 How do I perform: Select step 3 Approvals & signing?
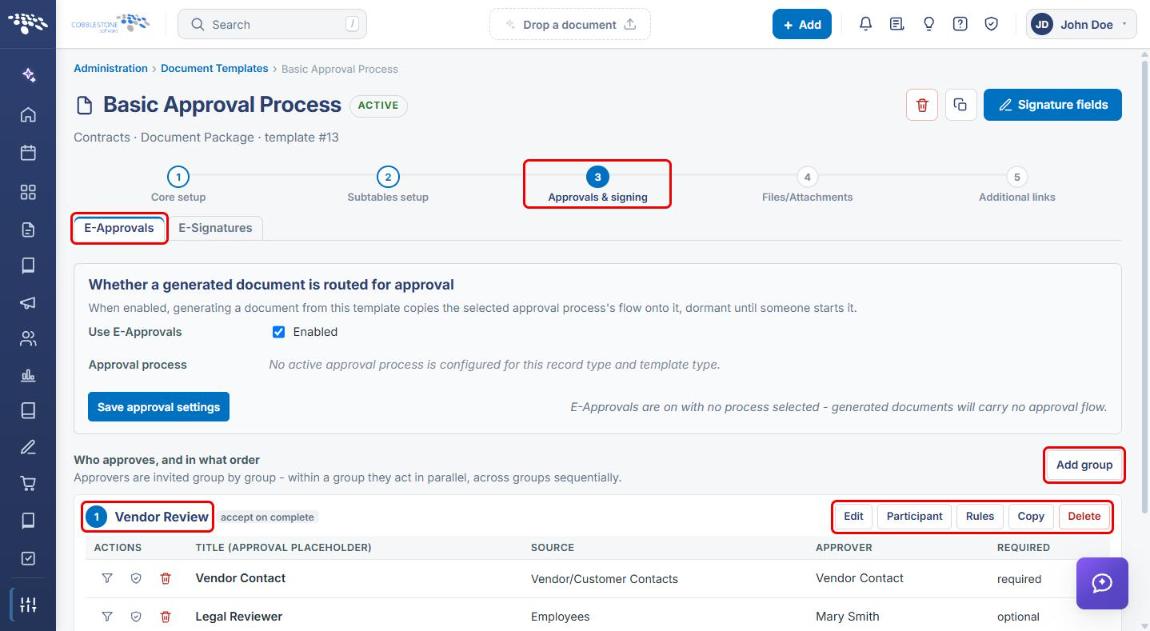[x=598, y=184]
